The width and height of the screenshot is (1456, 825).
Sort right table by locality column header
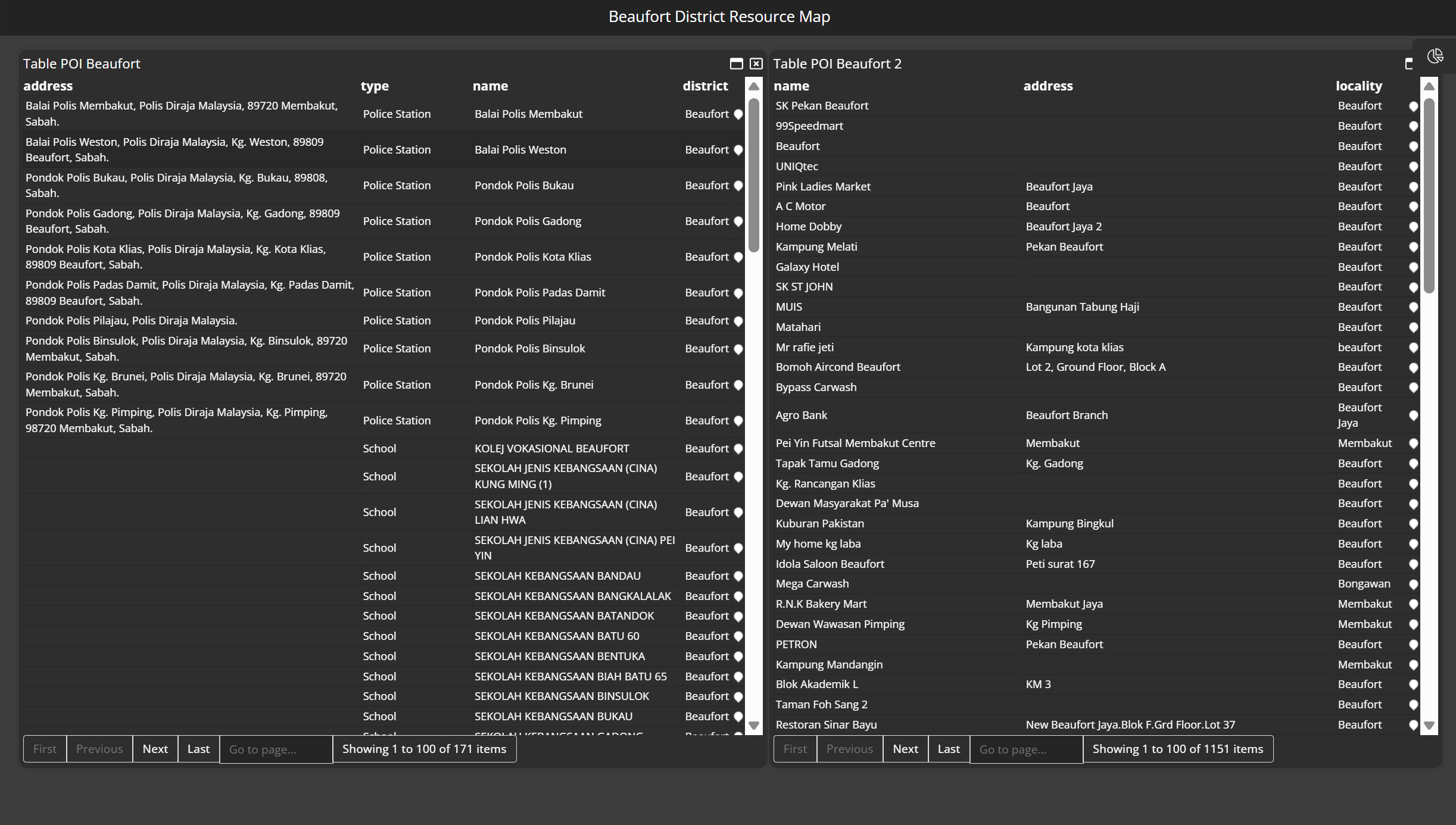click(x=1358, y=86)
